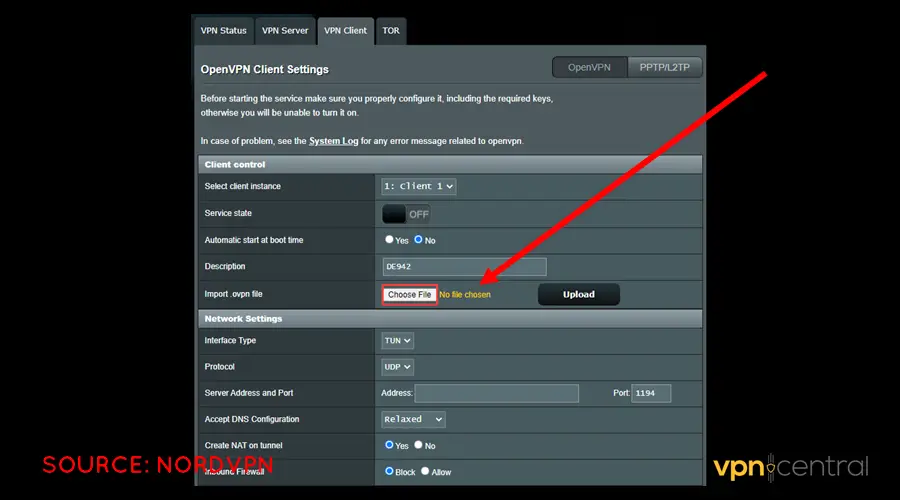Click the 'Network Settings' section header
This screenshot has height=500, width=900.
point(450,319)
